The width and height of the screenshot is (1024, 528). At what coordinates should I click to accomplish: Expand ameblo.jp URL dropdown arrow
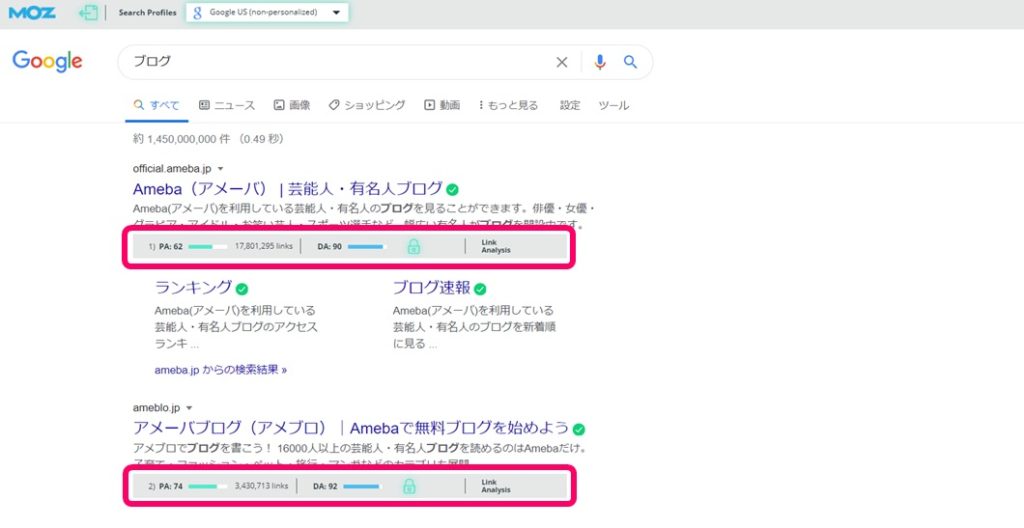click(x=189, y=408)
